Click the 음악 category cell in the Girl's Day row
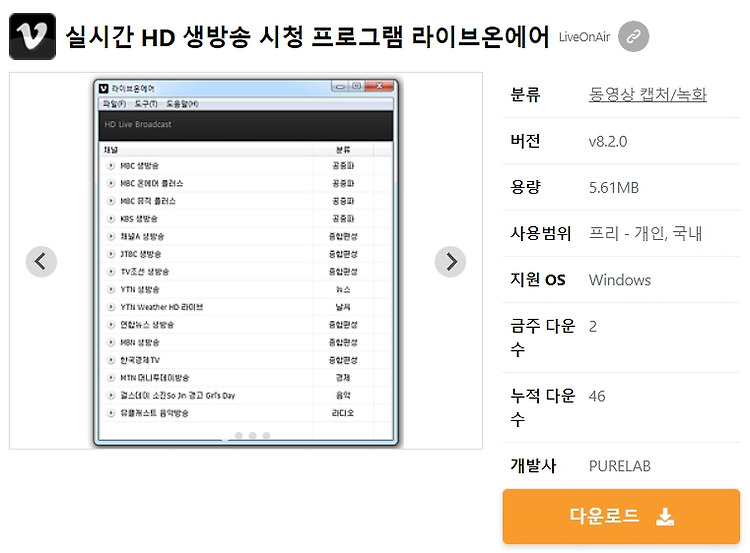Image resolution: width=750 pixels, height=553 pixels. 343,396
